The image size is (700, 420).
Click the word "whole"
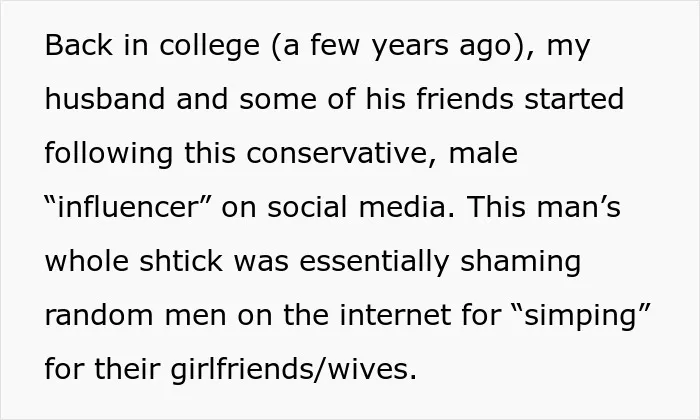(x=87, y=261)
